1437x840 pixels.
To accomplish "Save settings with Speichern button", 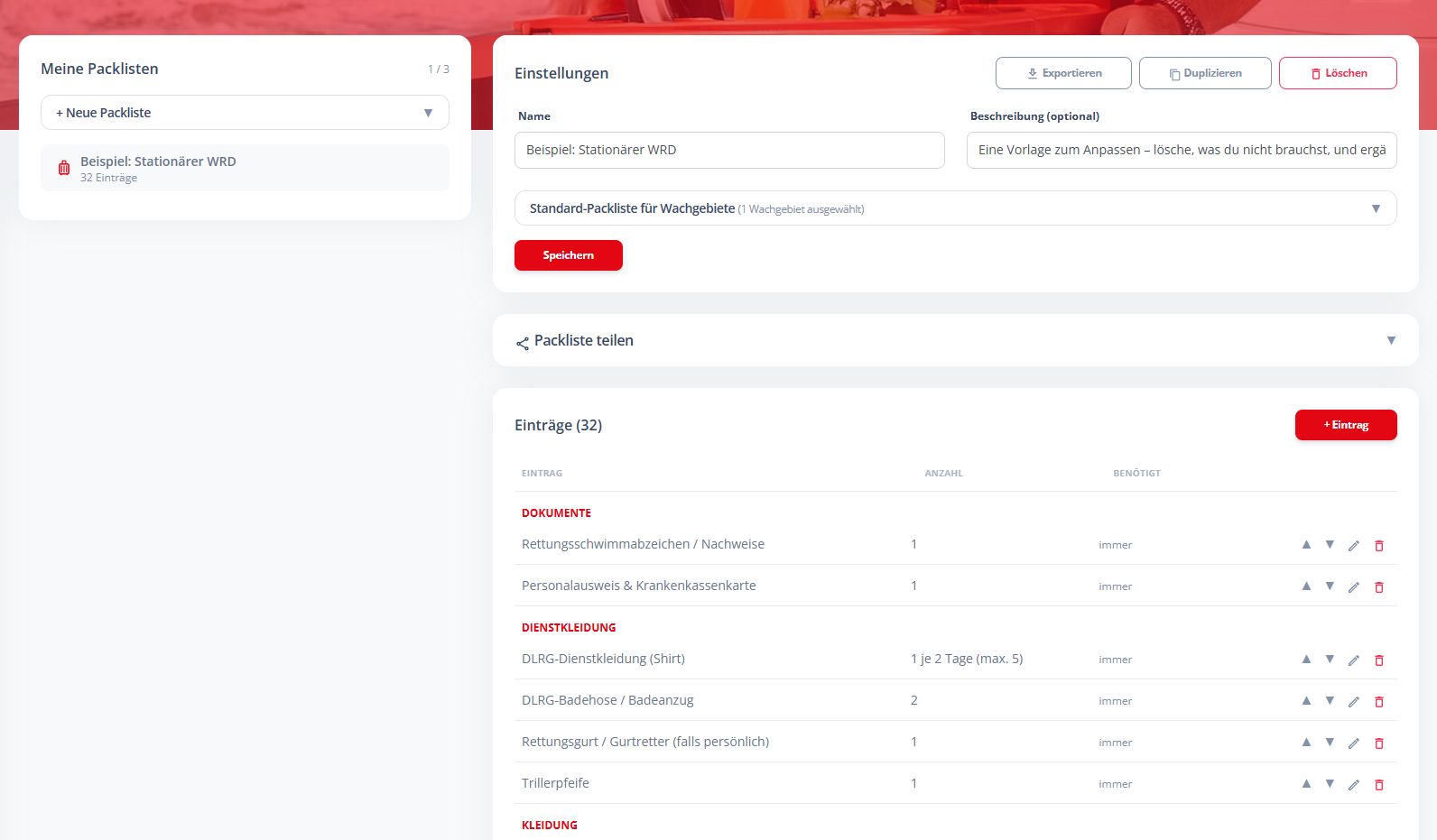I will click(569, 255).
